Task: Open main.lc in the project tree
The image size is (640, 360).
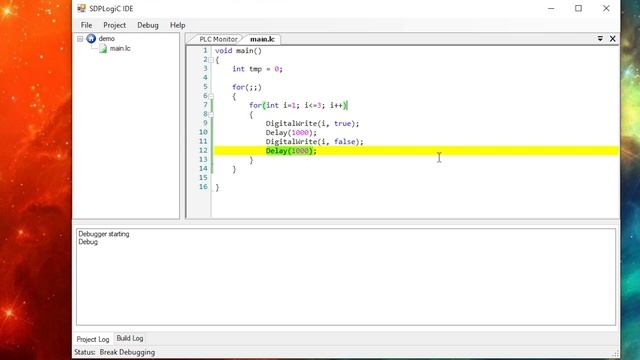Action: [120, 48]
